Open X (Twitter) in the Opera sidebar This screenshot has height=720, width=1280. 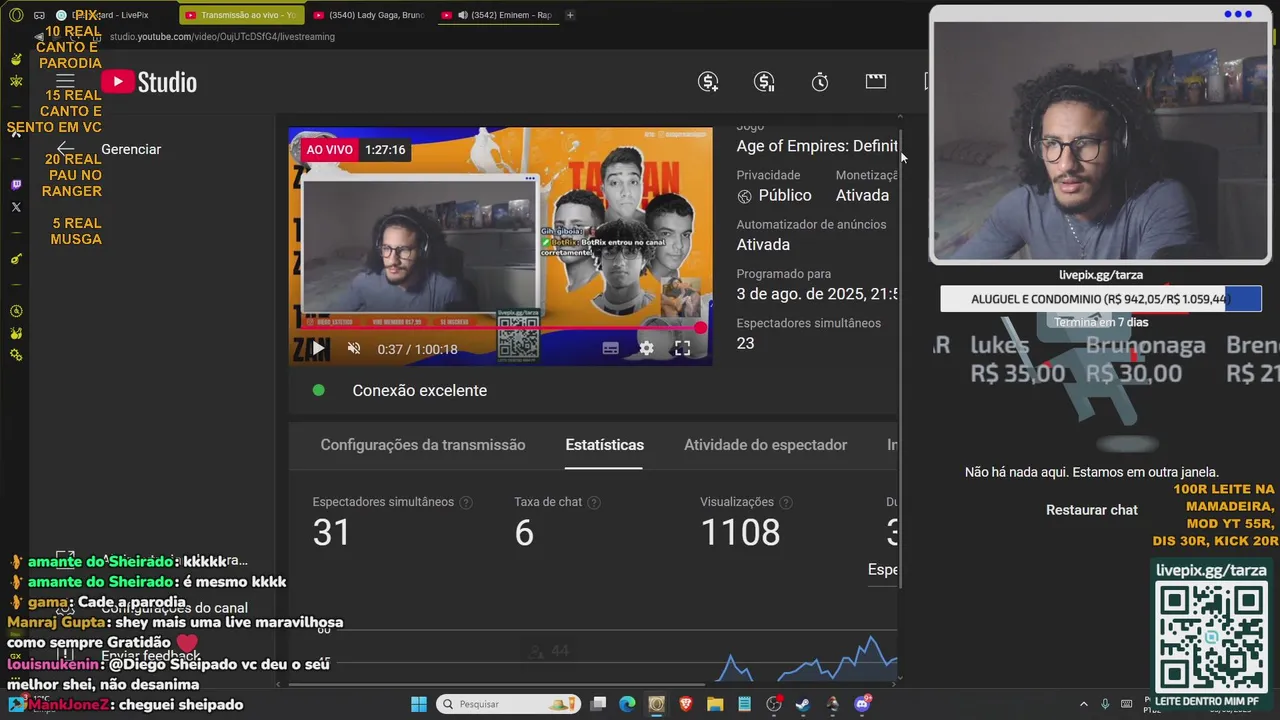coord(16,207)
